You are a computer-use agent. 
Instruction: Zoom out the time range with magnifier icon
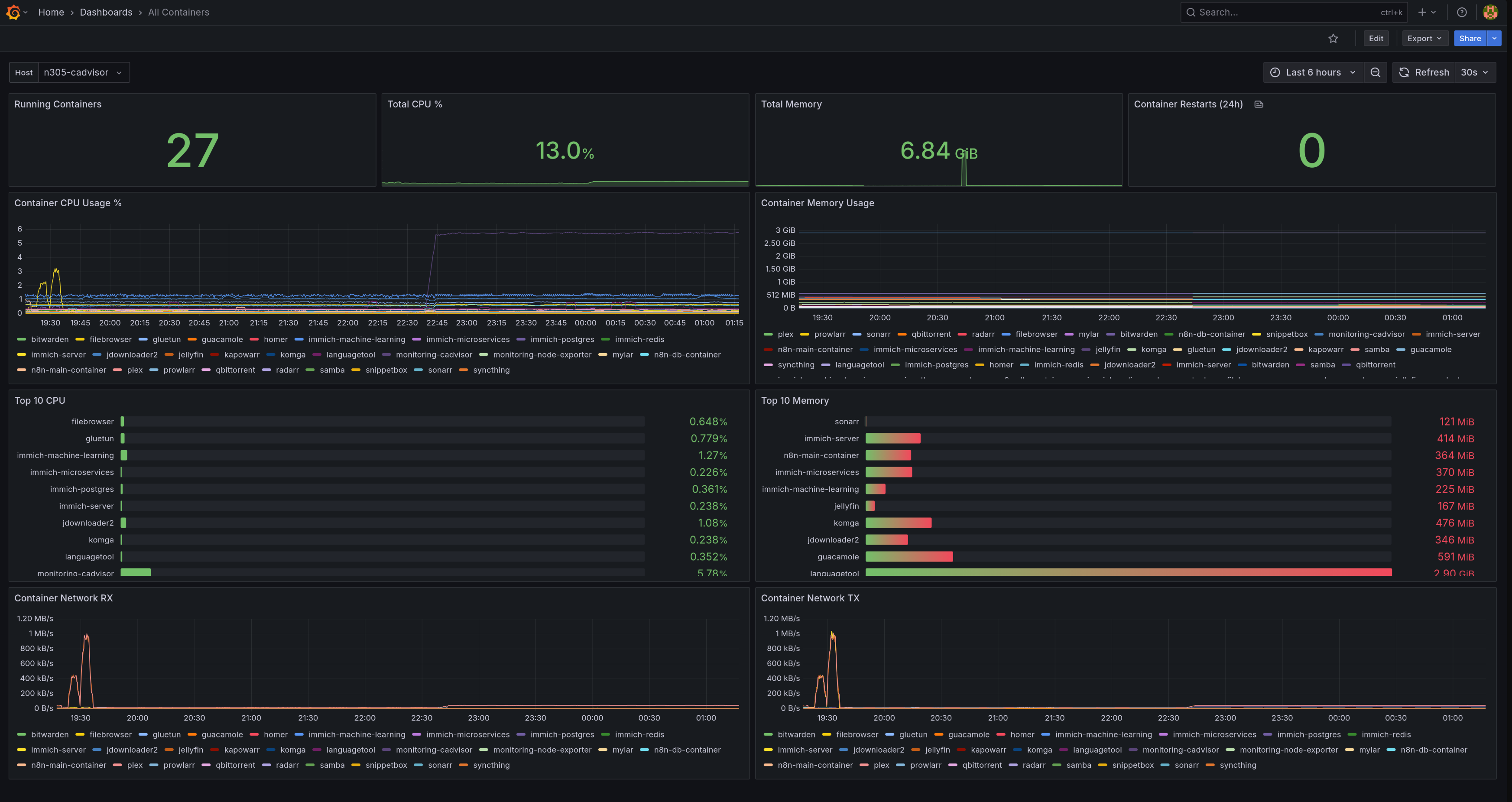pyautogui.click(x=1375, y=72)
